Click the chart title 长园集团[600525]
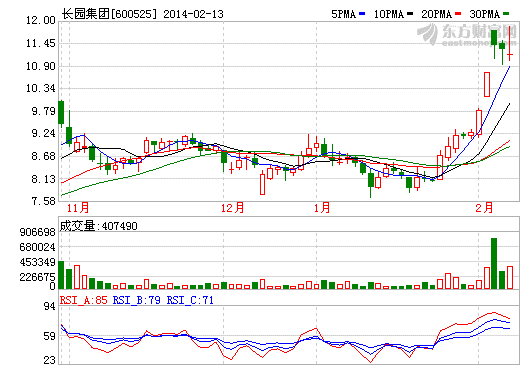The height and width of the screenshot is (365, 520). coord(109,14)
